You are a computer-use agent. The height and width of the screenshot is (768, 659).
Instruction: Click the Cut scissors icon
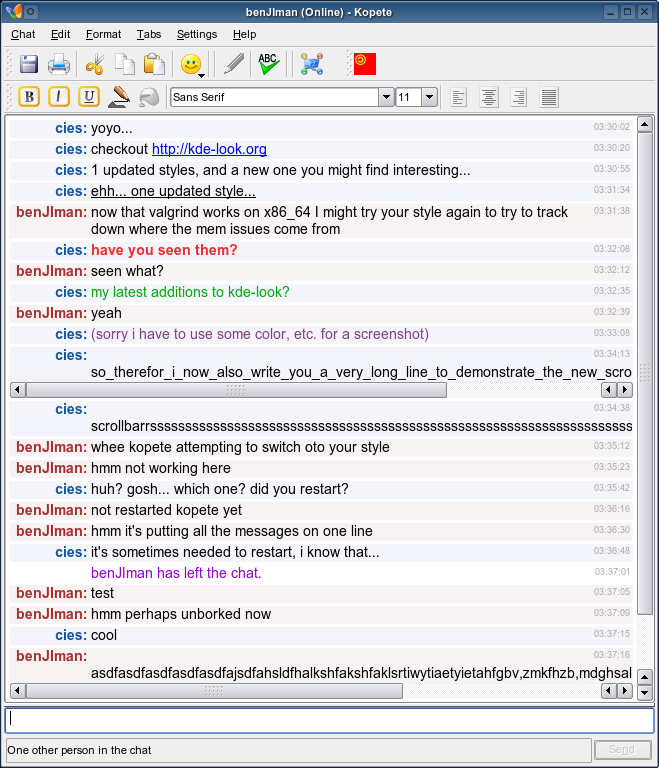[95, 64]
